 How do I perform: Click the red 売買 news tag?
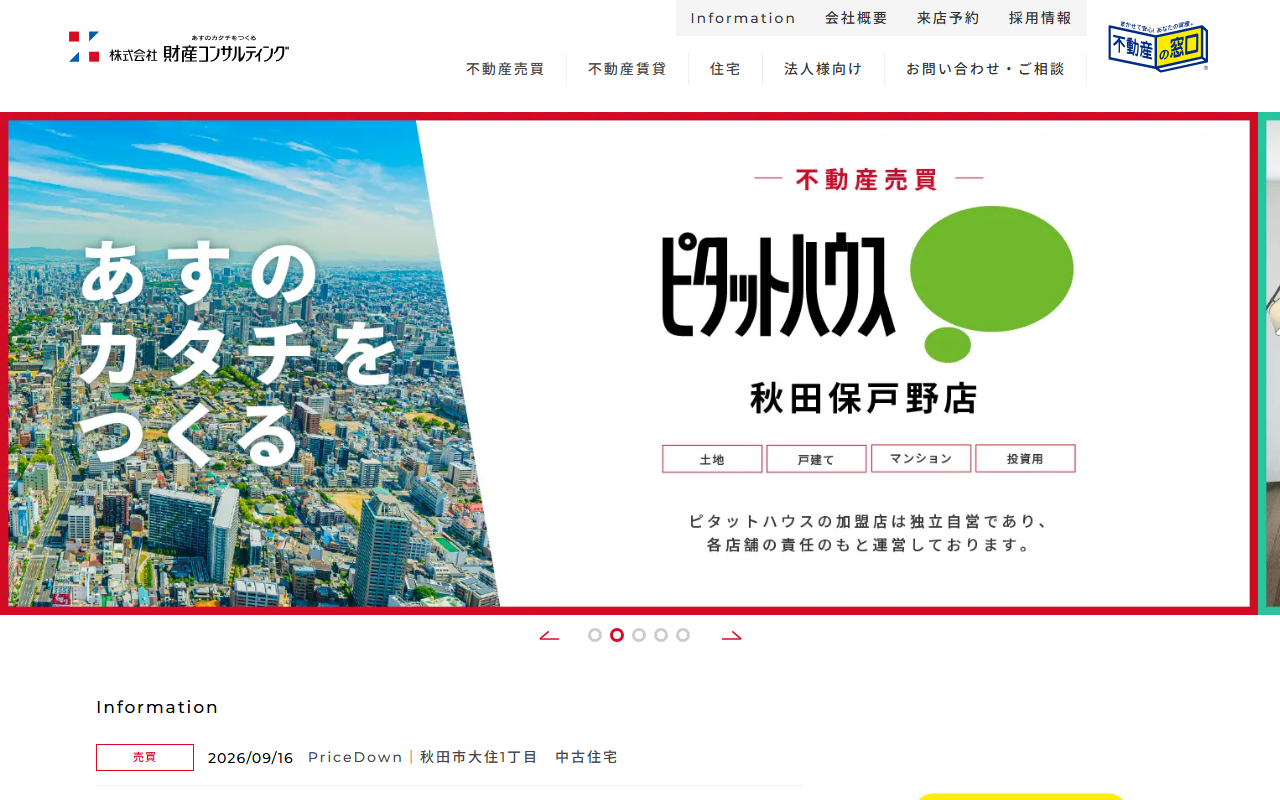pyautogui.click(x=145, y=757)
